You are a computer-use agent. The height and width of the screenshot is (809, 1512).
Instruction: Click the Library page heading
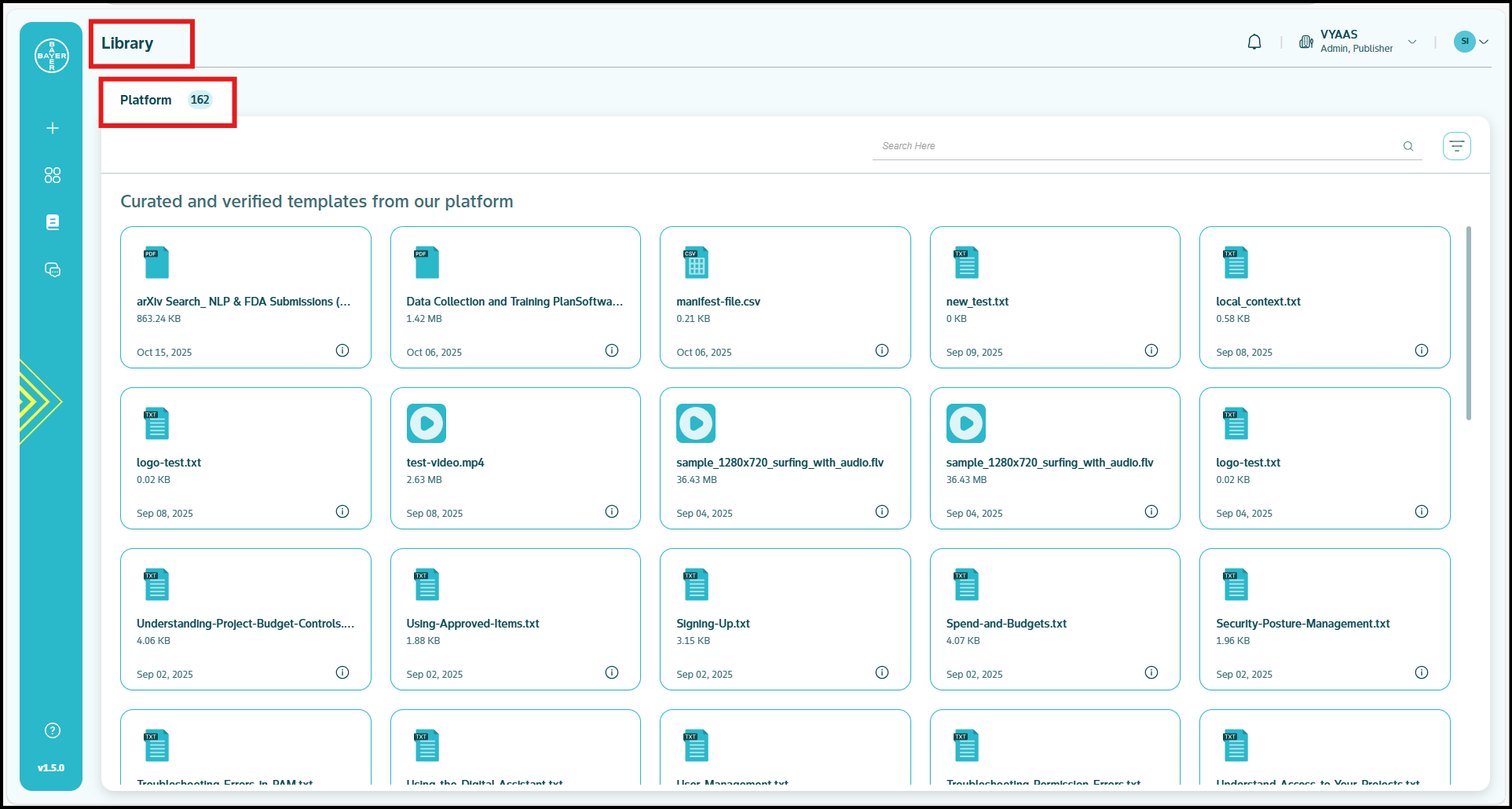click(127, 43)
